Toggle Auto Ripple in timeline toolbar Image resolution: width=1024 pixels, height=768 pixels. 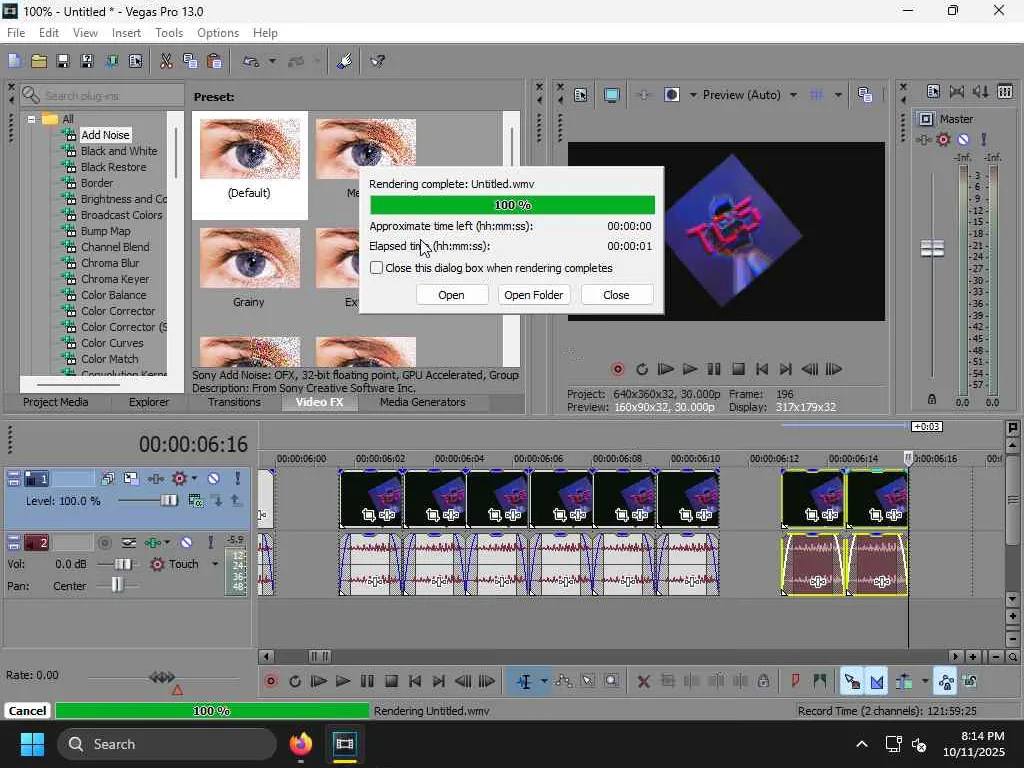click(x=904, y=682)
